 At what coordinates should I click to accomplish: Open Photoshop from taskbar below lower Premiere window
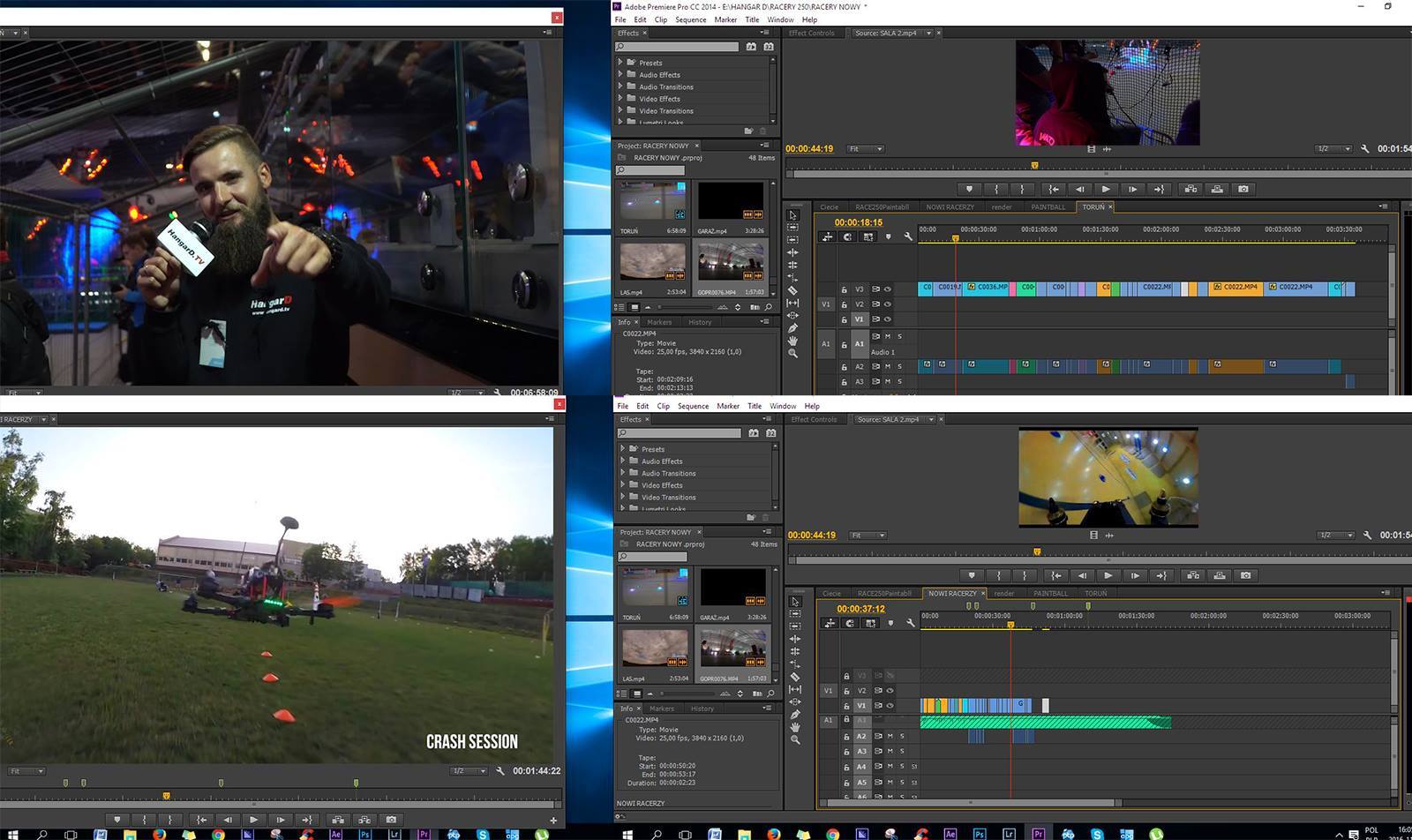(x=979, y=834)
